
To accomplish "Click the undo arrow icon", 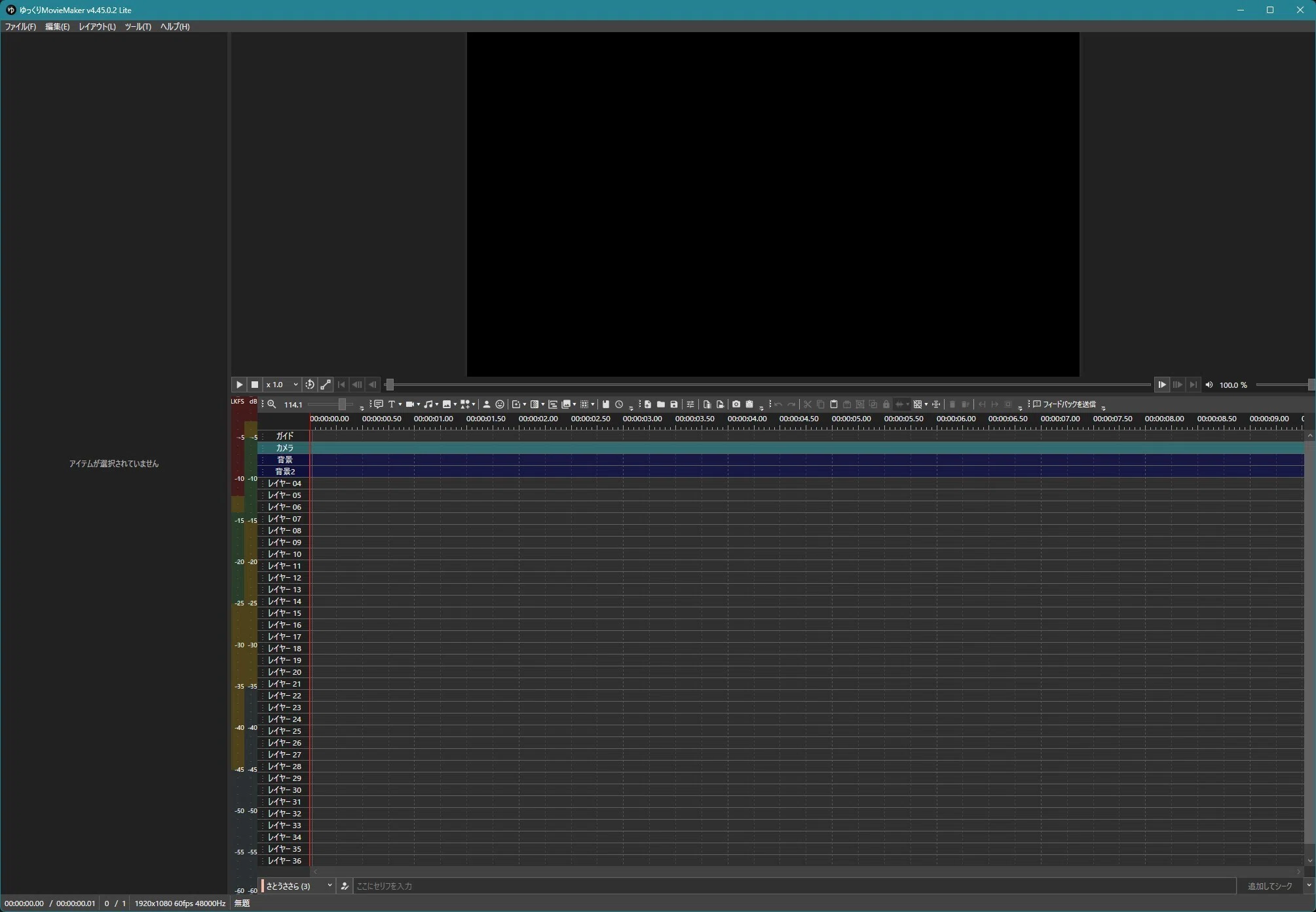I will click(x=778, y=404).
